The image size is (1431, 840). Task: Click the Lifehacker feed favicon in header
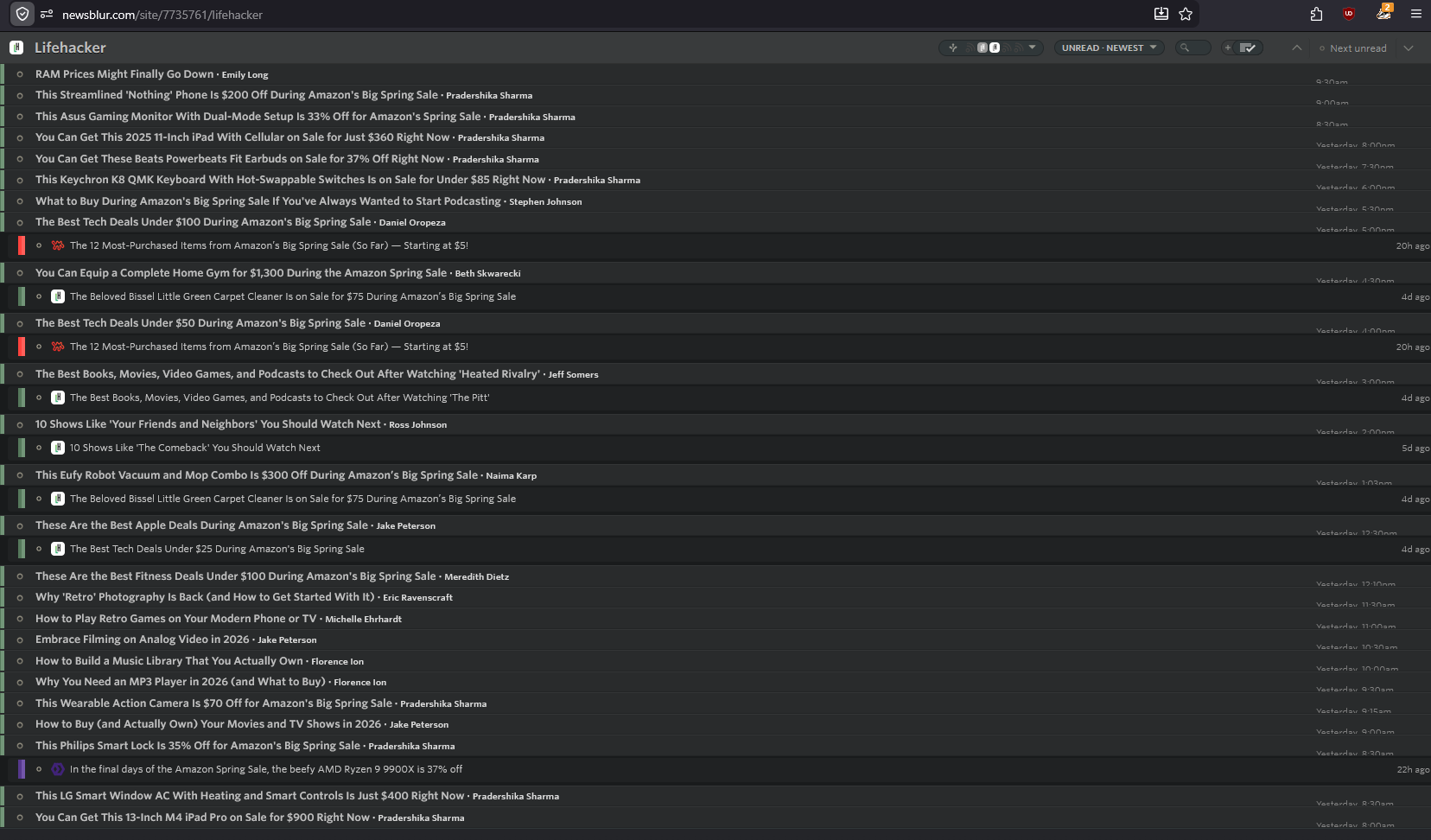coord(16,48)
